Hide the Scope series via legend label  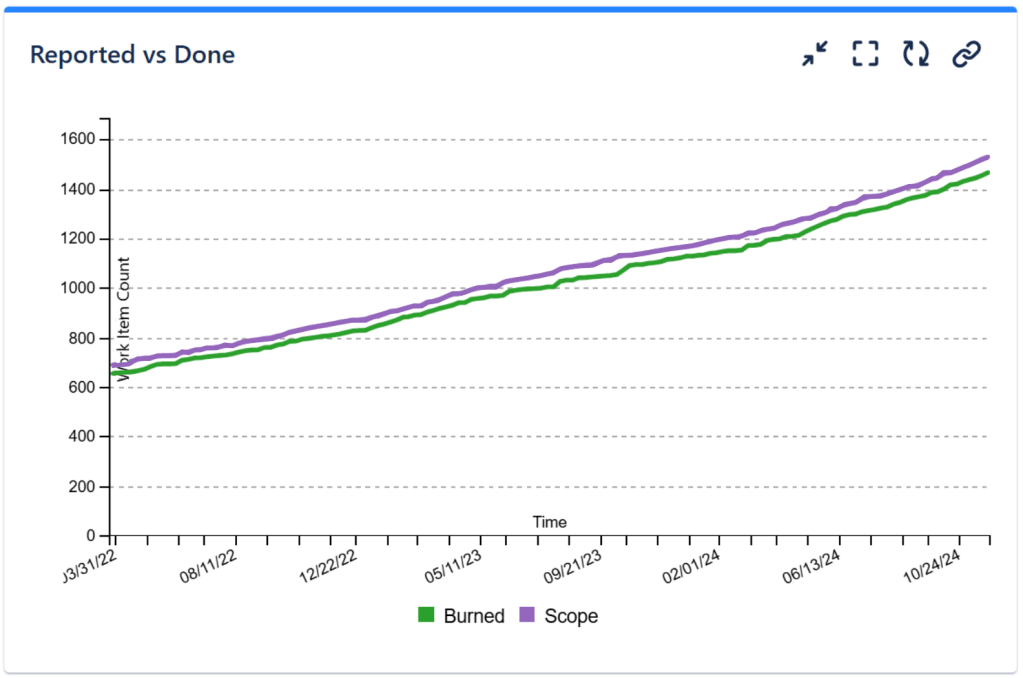tap(571, 616)
